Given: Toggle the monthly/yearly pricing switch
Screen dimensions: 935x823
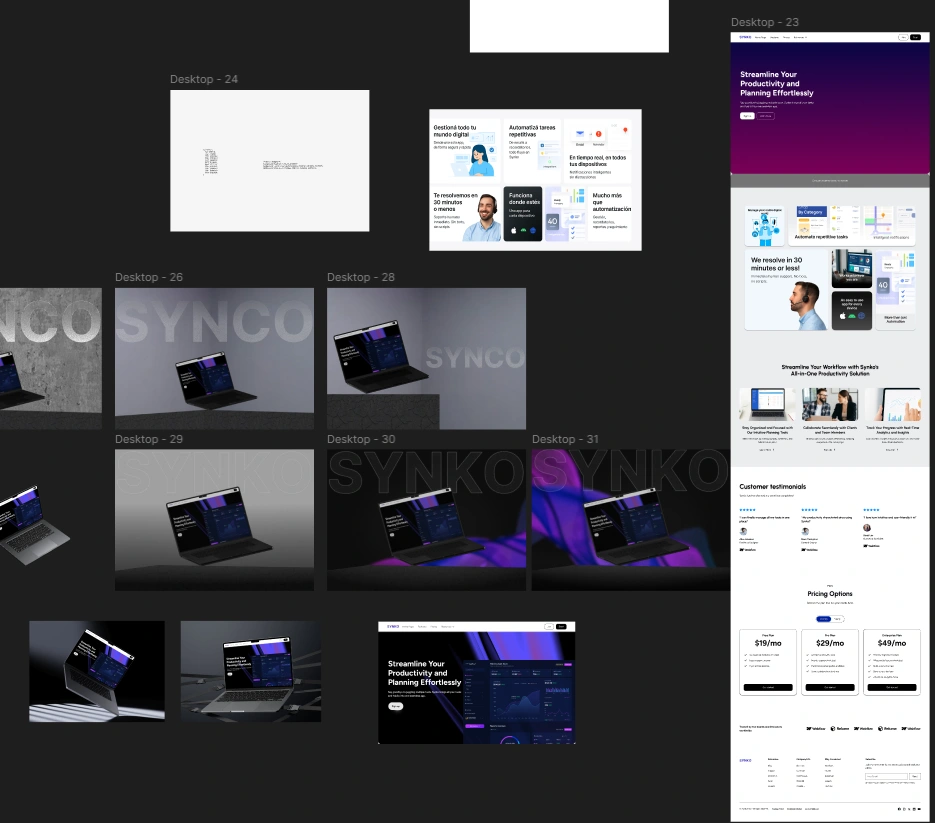Looking at the screenshot, I should pos(830,619).
